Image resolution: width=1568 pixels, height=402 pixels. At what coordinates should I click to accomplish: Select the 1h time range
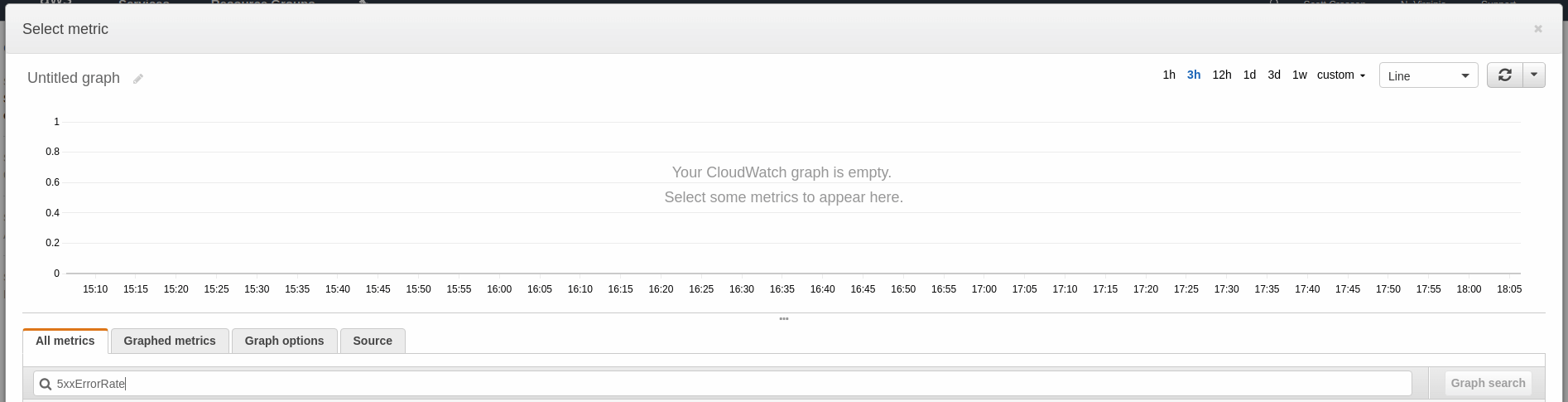point(1169,75)
